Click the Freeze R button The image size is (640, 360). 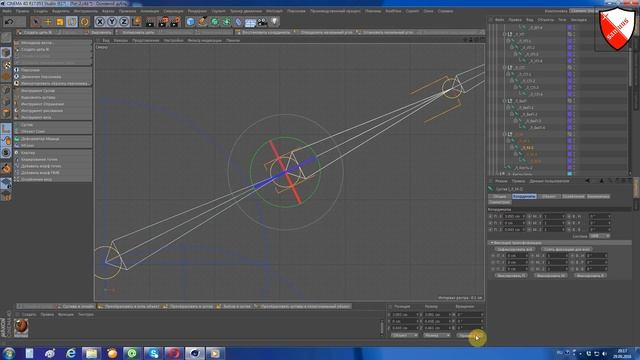point(590,276)
